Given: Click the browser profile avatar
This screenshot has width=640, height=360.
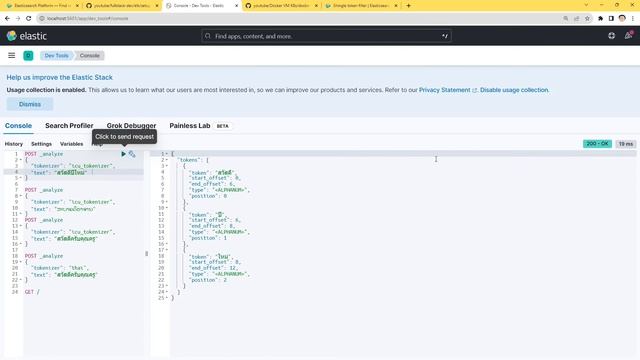Looking at the screenshot, I should (x=622, y=18).
